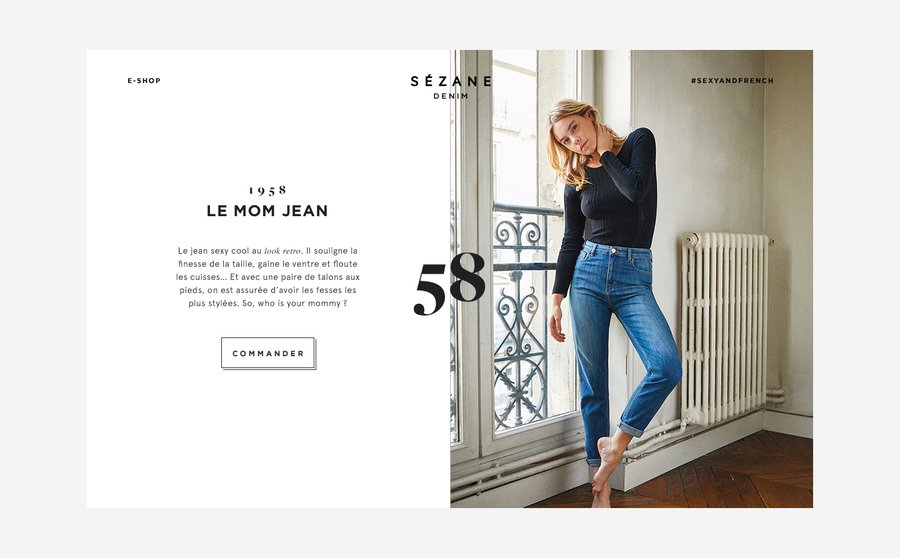Viewport: 900px width, 558px height.
Task: Click the wrought-iron balcony railing
Action: pos(521,316)
